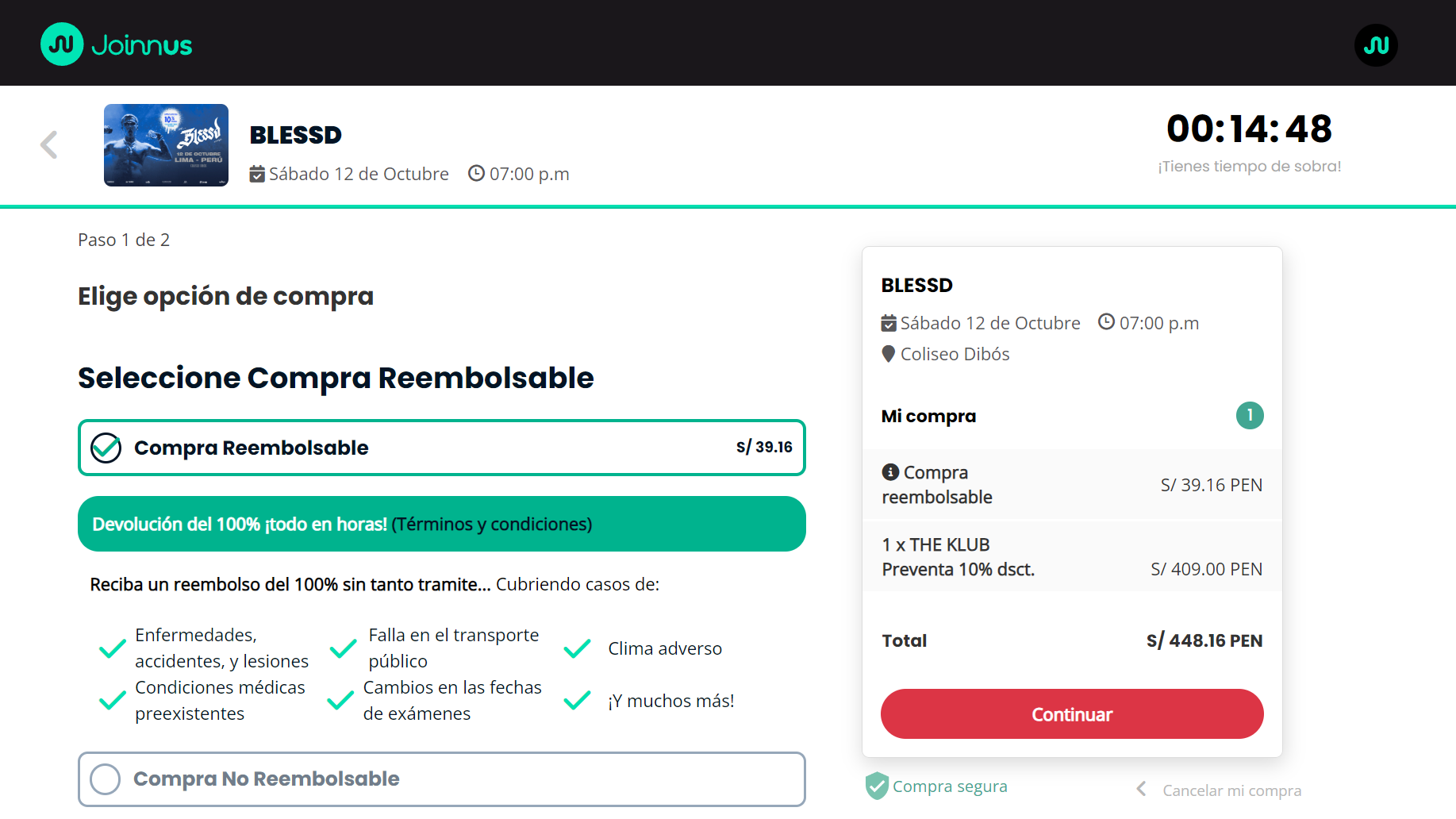
Task: Click Cancelar mi compra link
Action: click(x=1231, y=790)
